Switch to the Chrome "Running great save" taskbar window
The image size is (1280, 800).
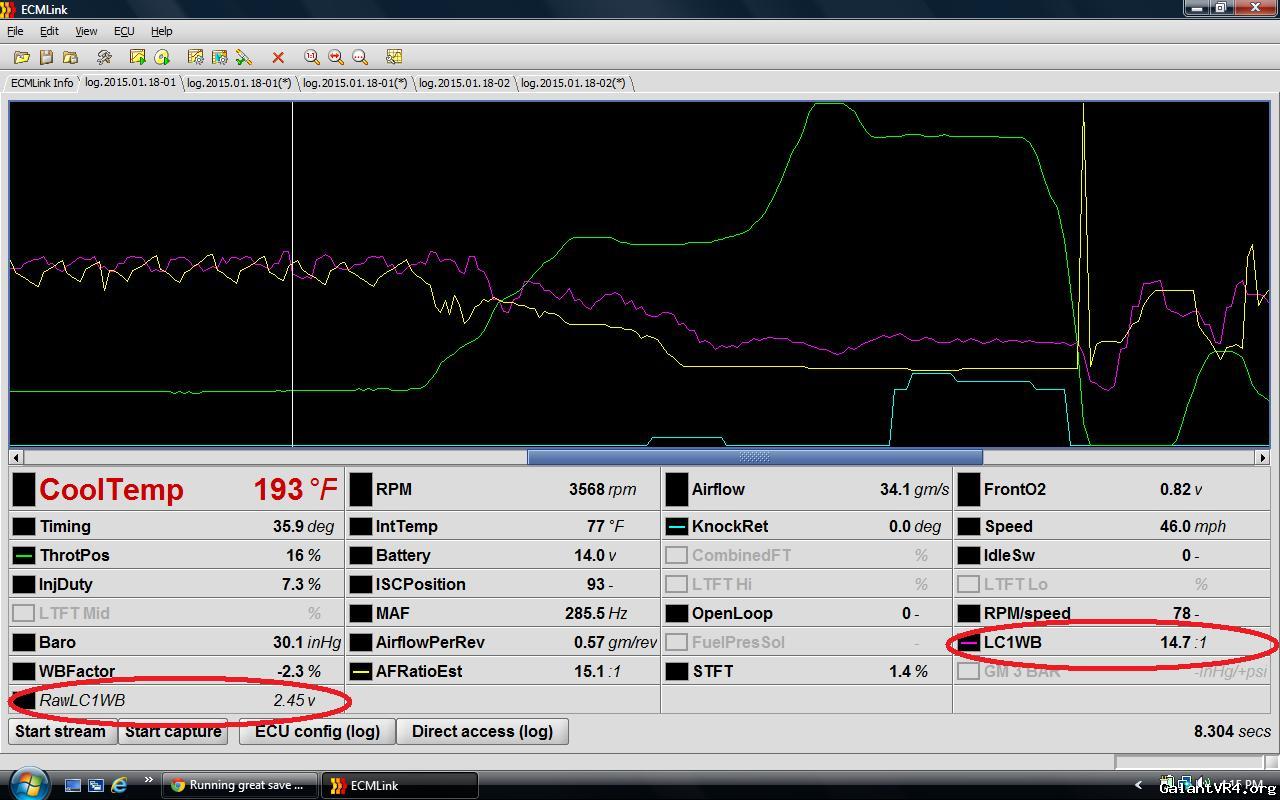[240, 785]
